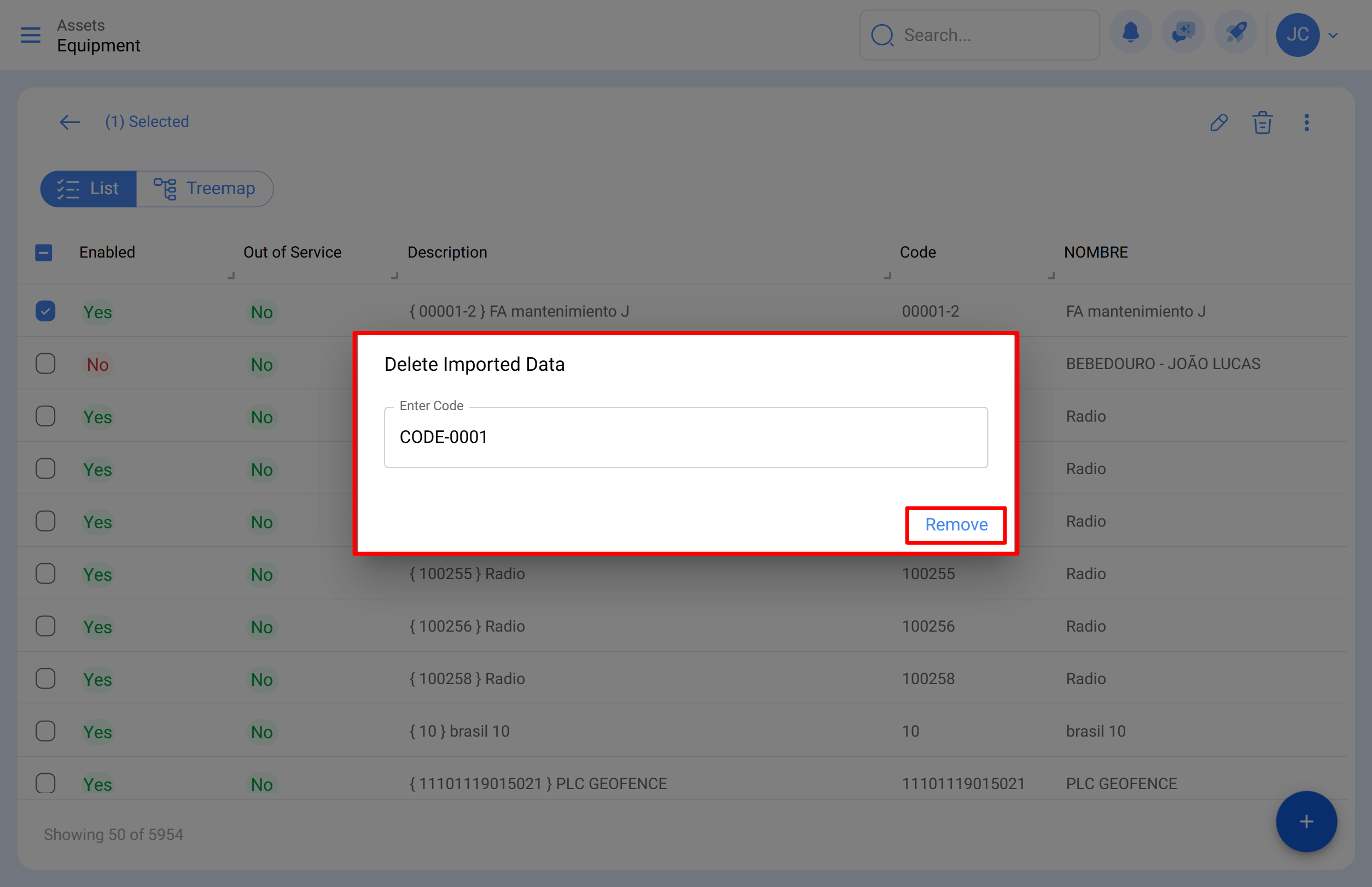Click the (1) Selected label
Image resolution: width=1372 pixels, height=887 pixels.
click(x=147, y=121)
